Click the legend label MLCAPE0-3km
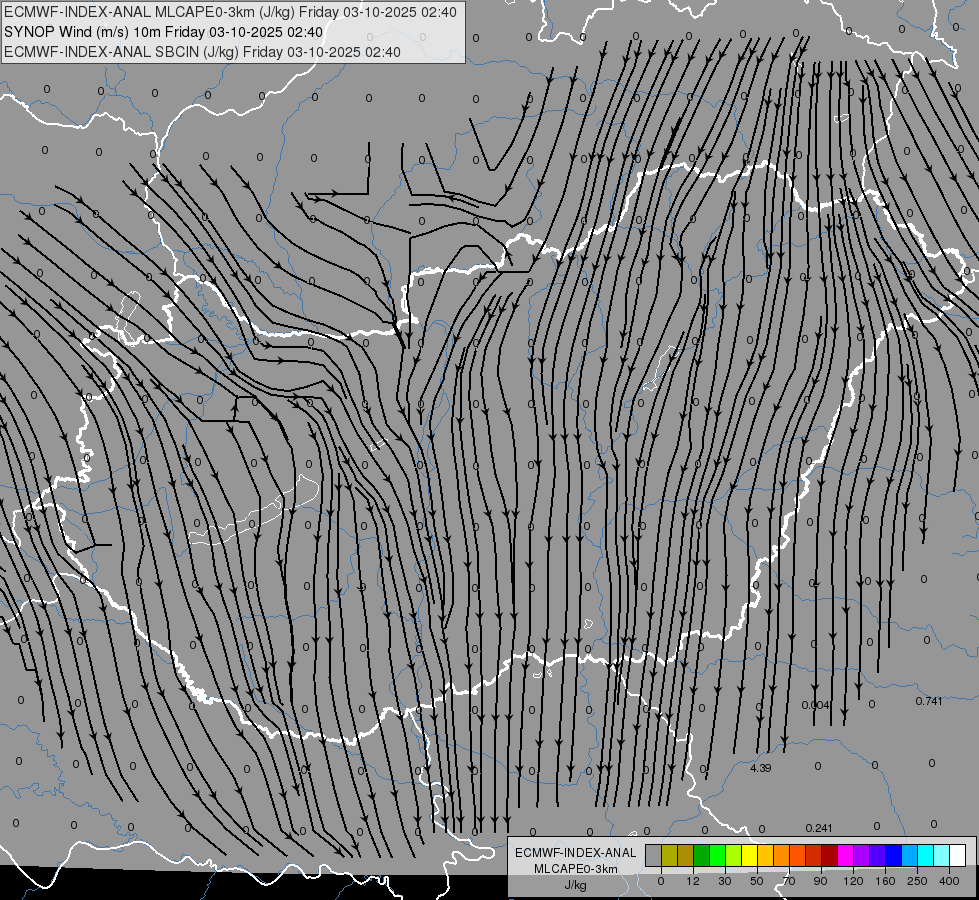Screen dimensions: 979x900 point(576,869)
